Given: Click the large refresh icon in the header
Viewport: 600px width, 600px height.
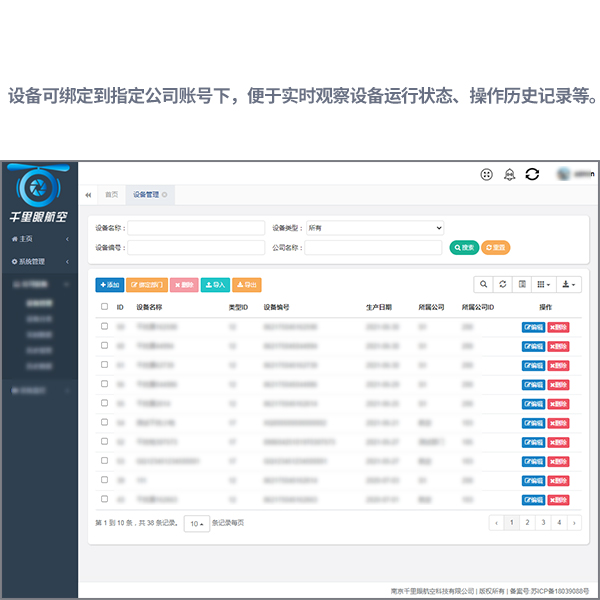Looking at the screenshot, I should coord(532,174).
